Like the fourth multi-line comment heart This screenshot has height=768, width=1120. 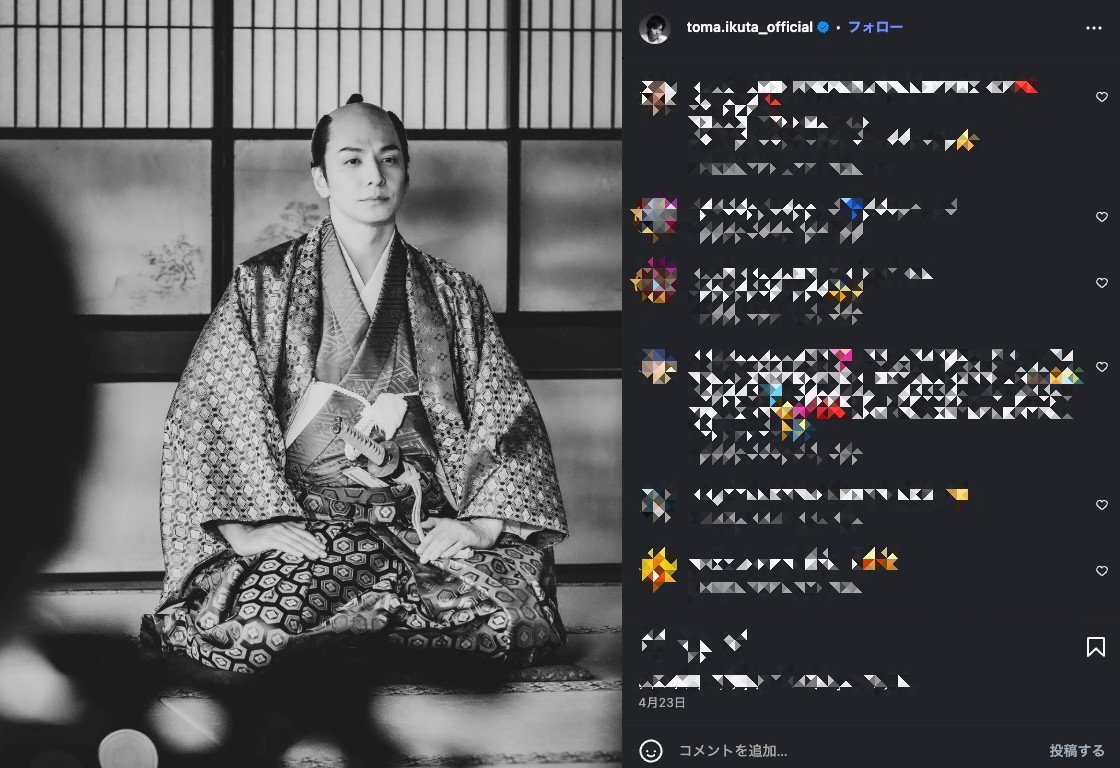[x=1101, y=367]
